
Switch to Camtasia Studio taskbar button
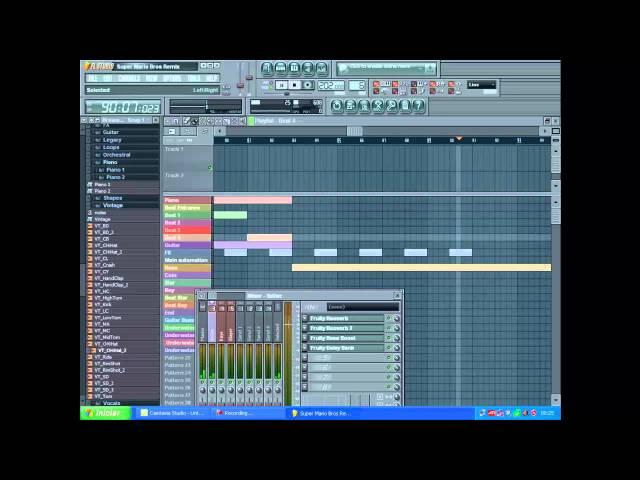click(174, 413)
